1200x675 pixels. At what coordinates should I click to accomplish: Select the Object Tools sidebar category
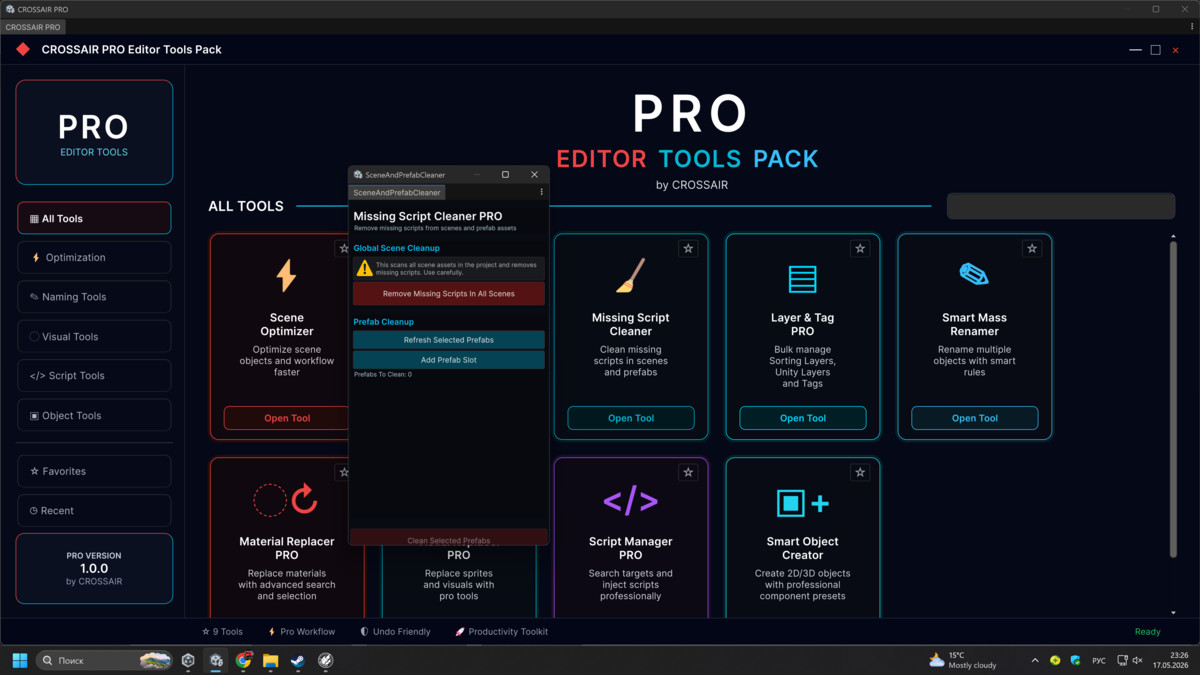coord(94,415)
